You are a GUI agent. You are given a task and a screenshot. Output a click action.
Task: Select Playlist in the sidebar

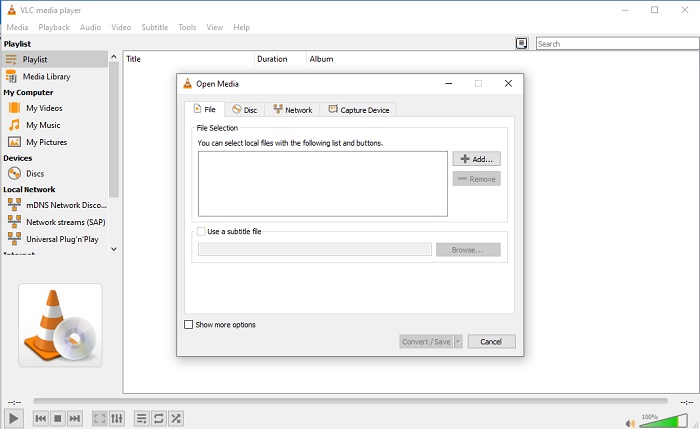click(x=54, y=59)
